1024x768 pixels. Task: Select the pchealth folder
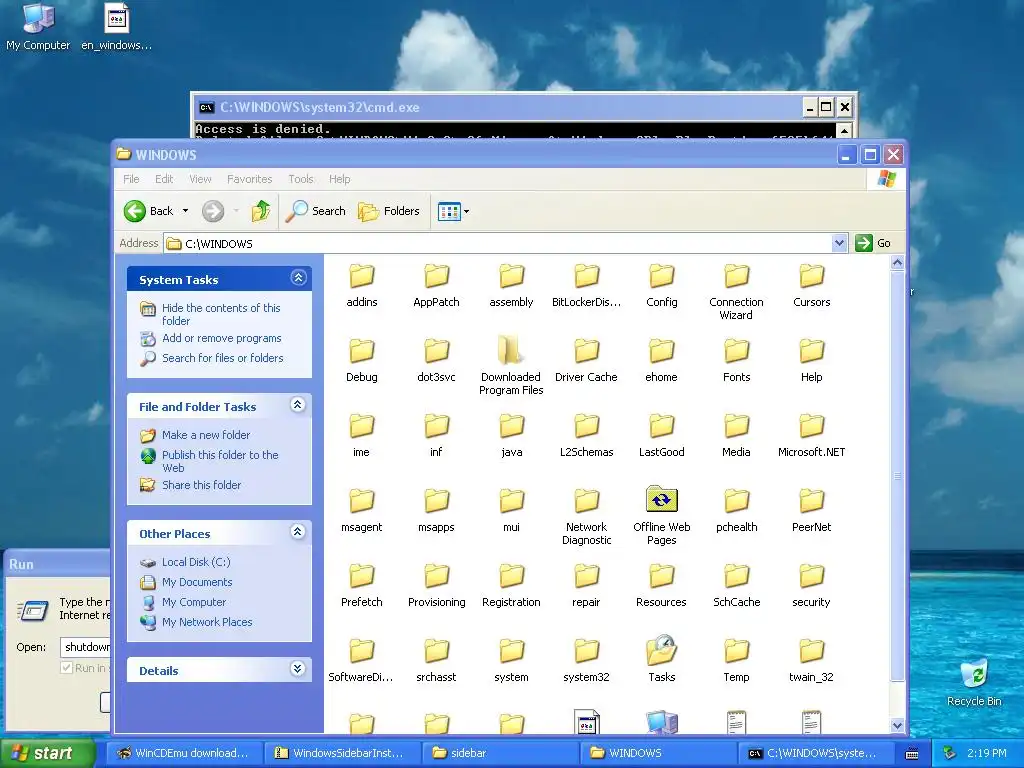pyautogui.click(x=737, y=510)
